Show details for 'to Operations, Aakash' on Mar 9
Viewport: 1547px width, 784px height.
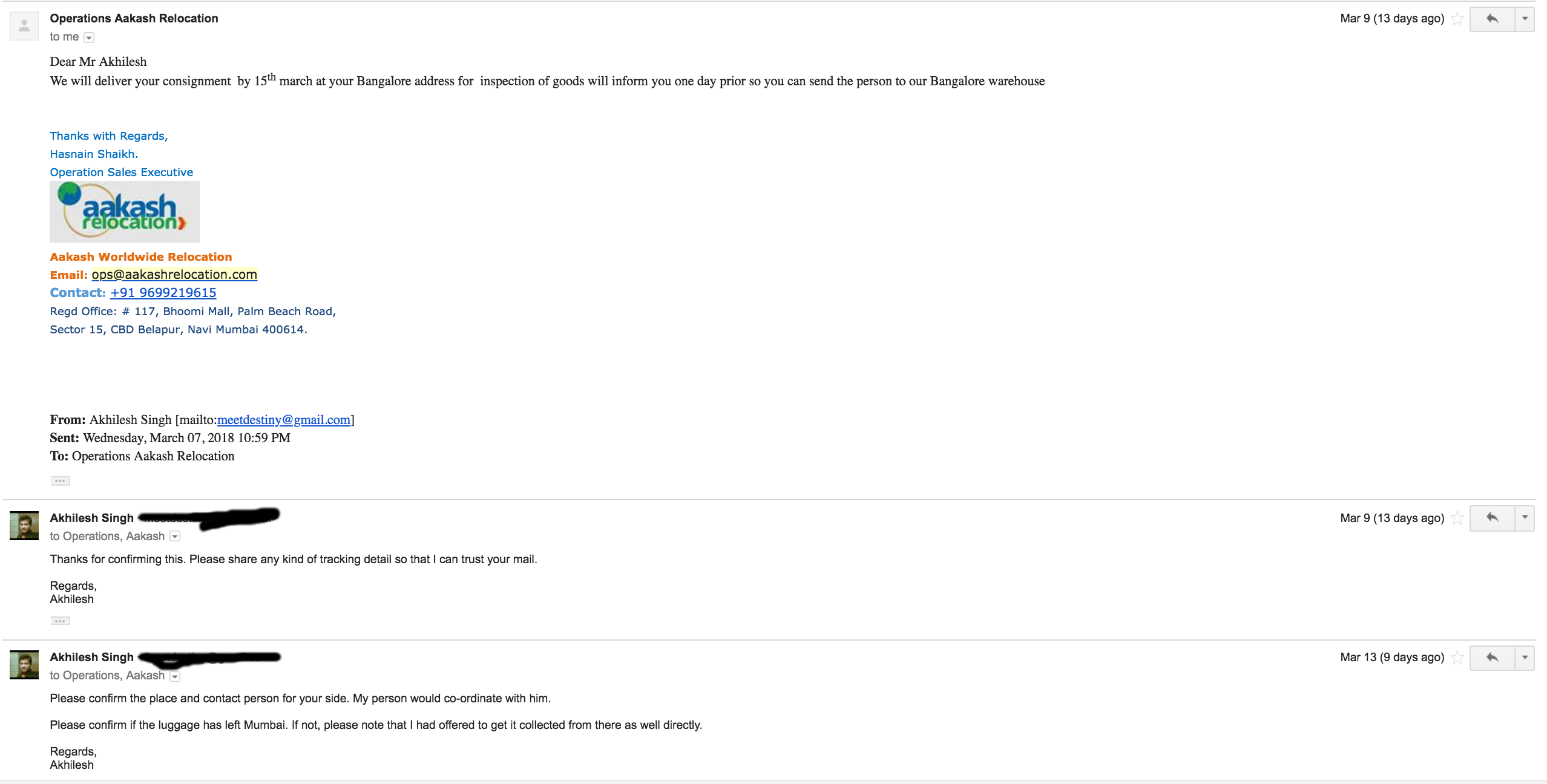coord(175,537)
